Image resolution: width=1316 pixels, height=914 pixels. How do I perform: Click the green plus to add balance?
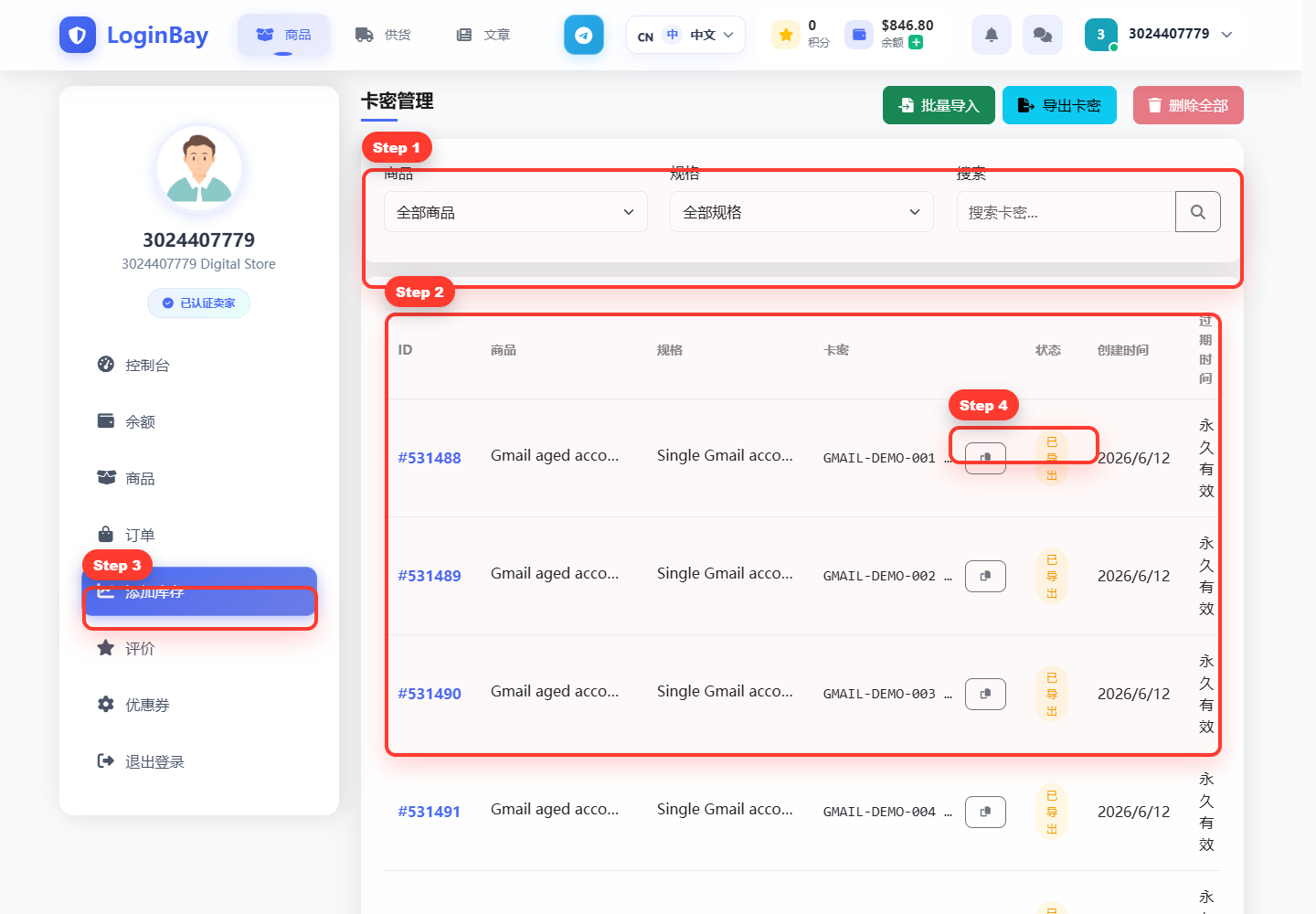click(916, 42)
